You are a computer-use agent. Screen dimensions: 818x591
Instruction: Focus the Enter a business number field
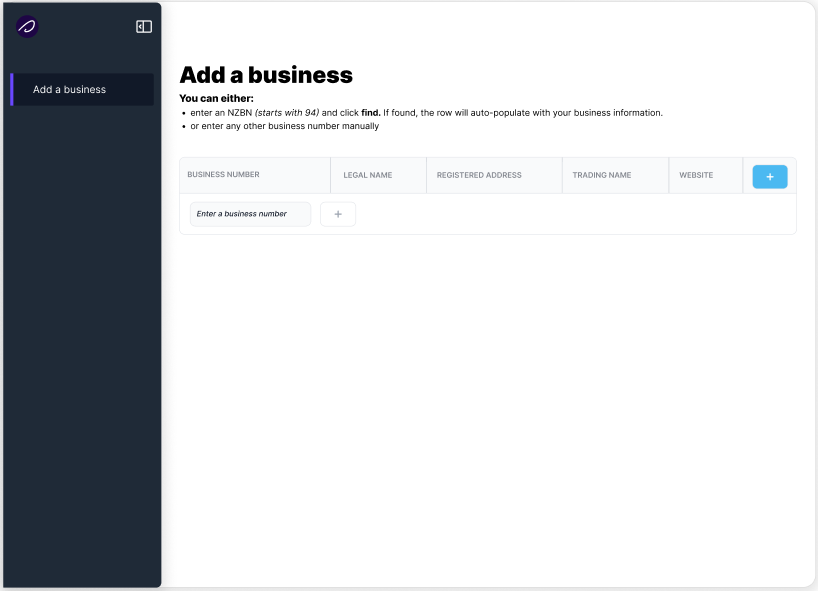(250, 214)
